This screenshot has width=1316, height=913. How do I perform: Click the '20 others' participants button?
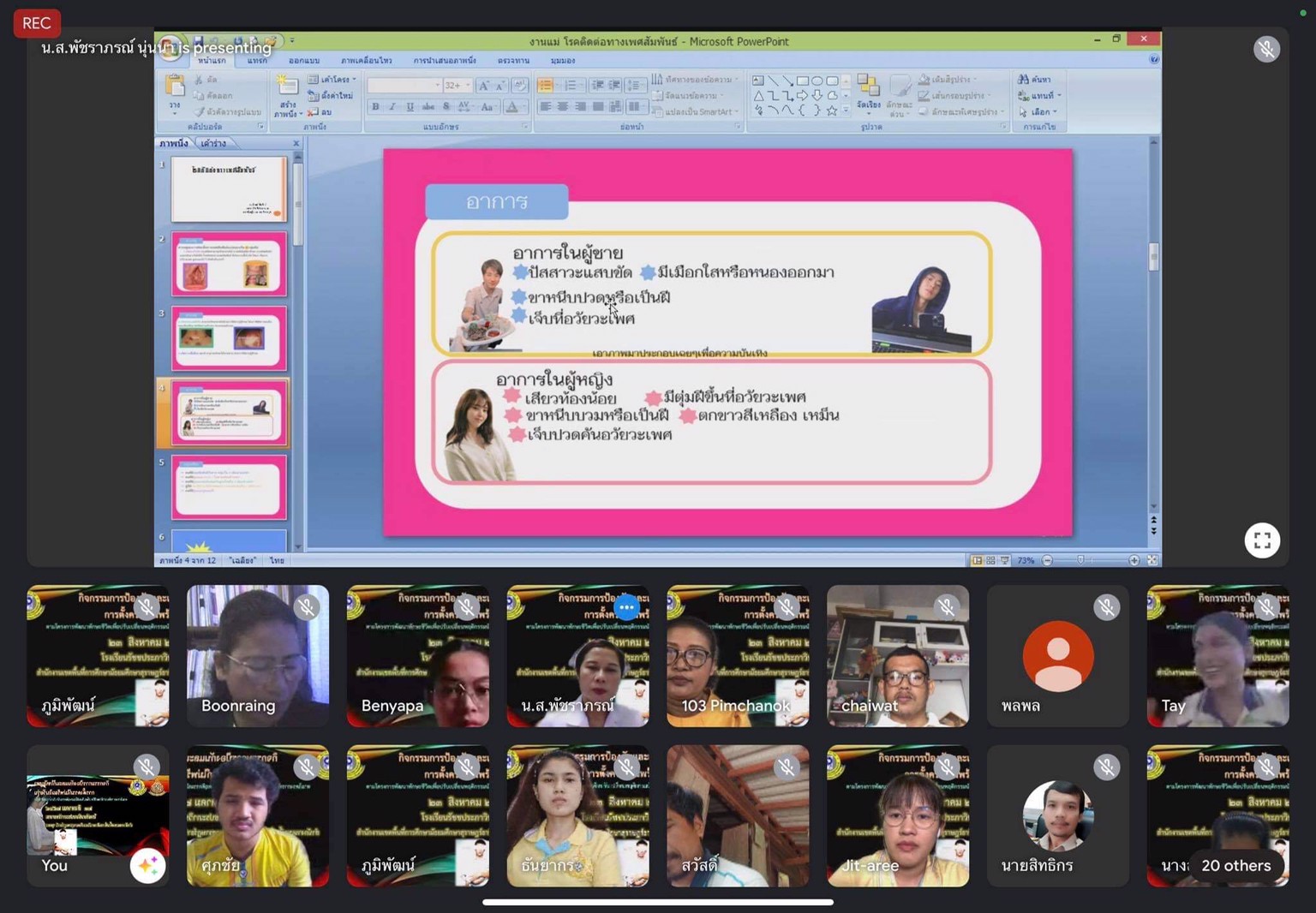coord(1235,865)
